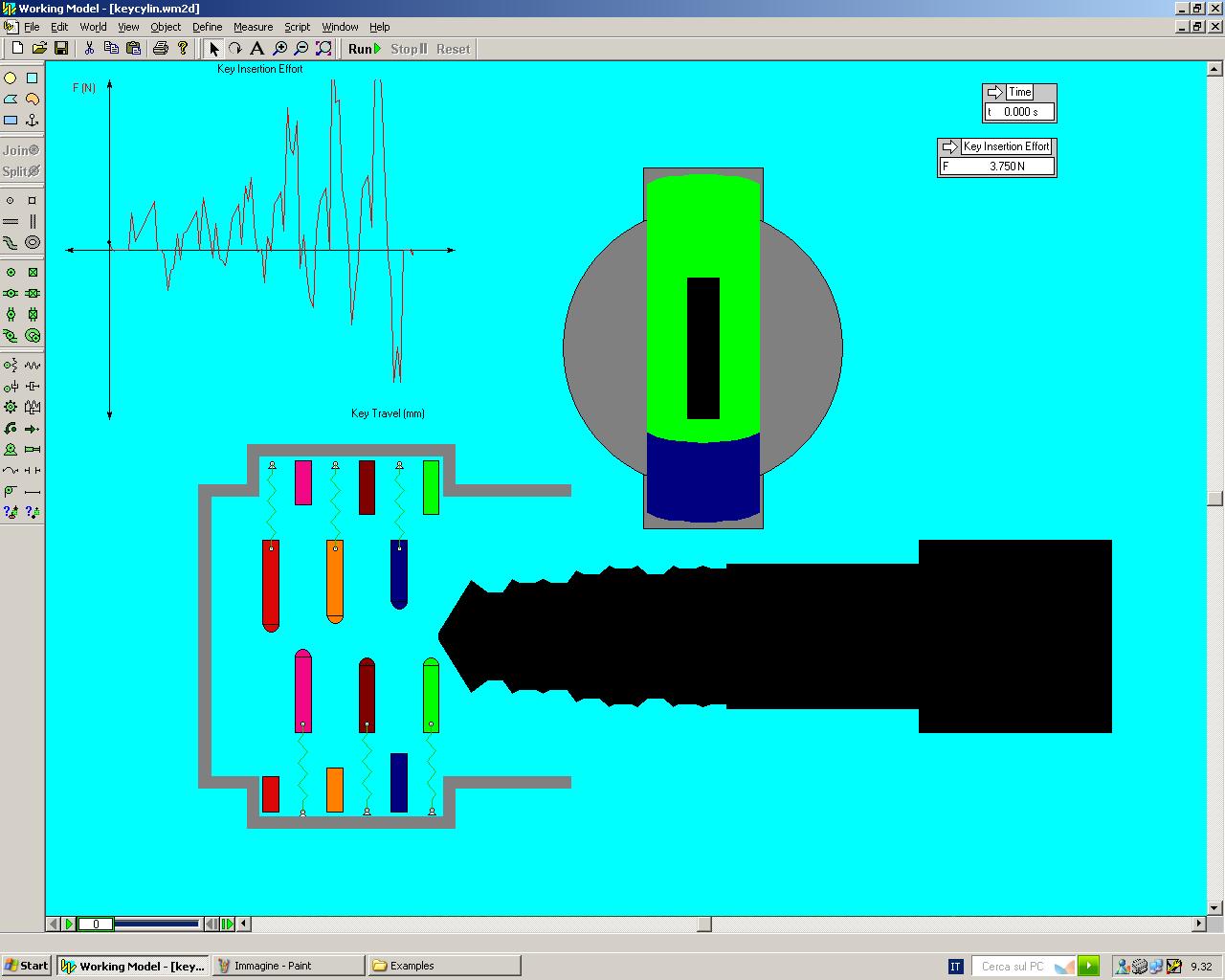The width and height of the screenshot is (1225, 980).
Task: Switch to Immagine - Paint in taskbar
Action: pyautogui.click(x=288, y=965)
